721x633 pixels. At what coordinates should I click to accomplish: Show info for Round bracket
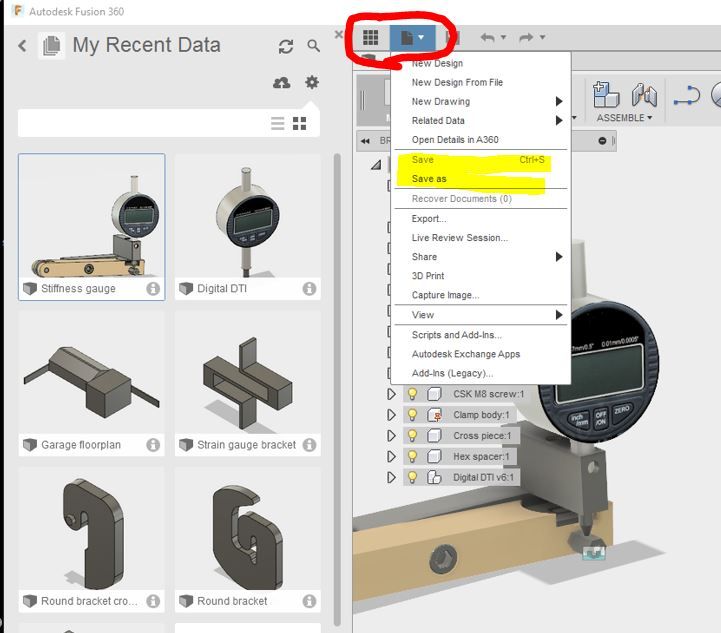point(309,601)
